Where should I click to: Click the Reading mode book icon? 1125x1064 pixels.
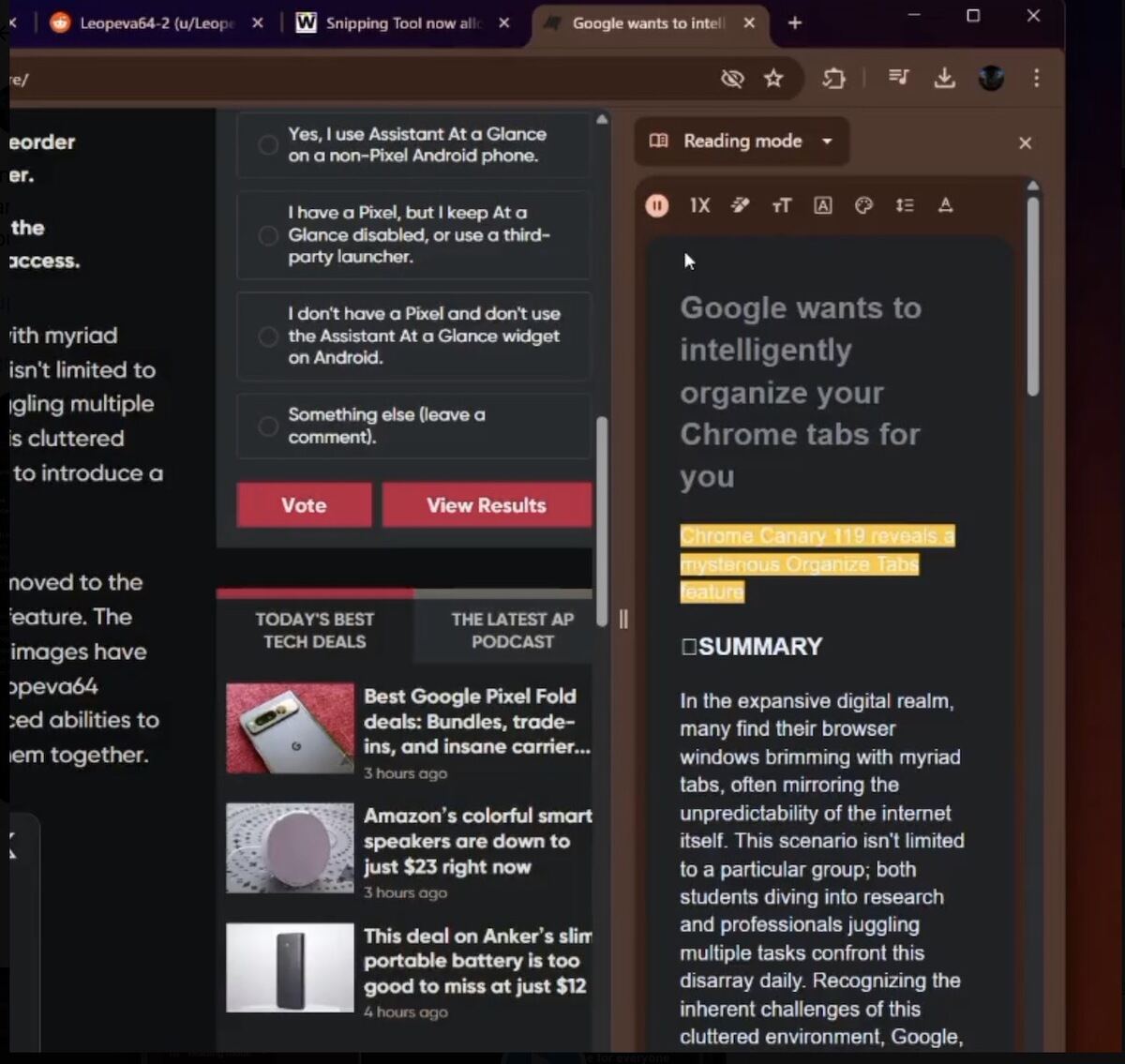(659, 141)
